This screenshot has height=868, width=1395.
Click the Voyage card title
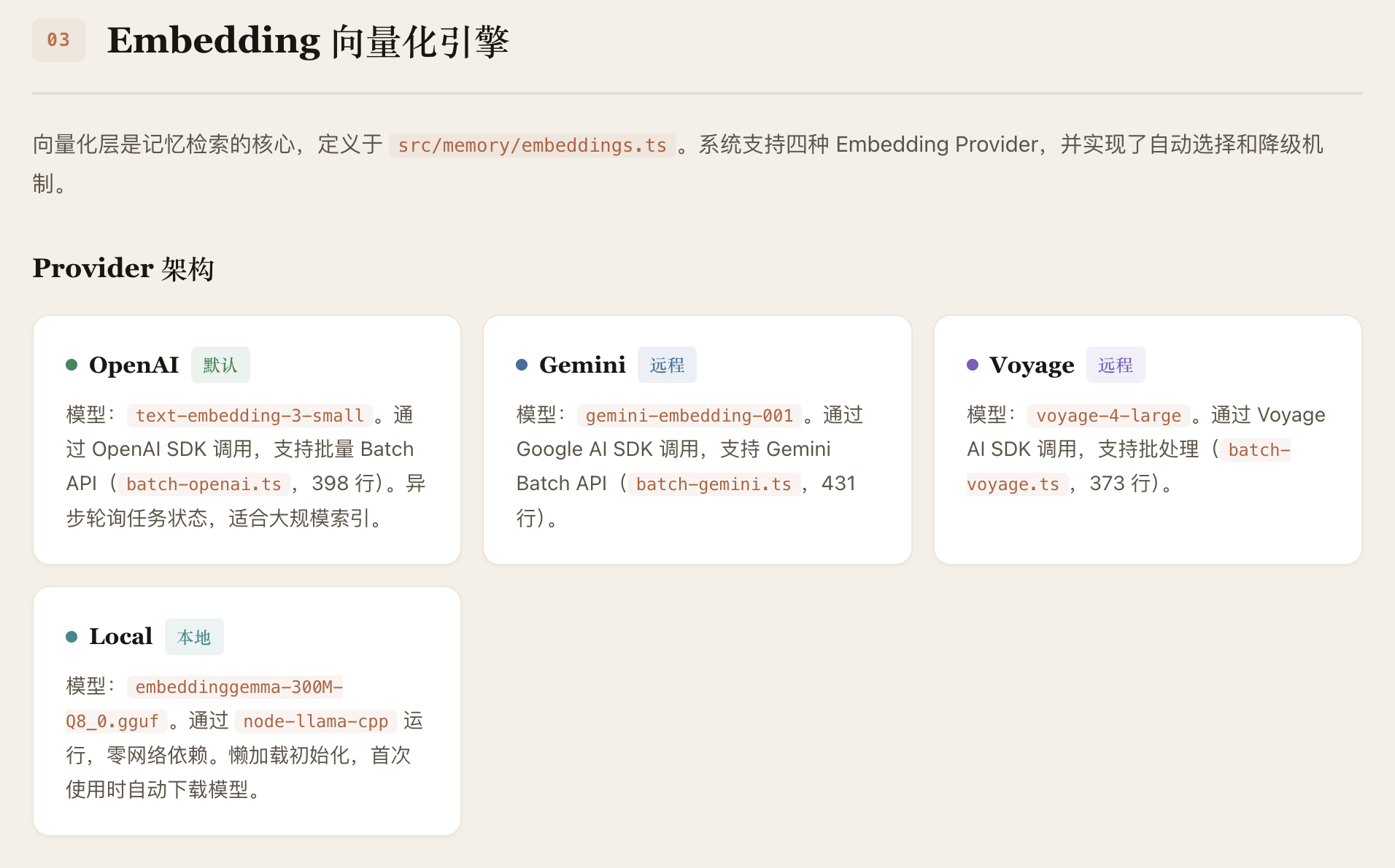(1031, 365)
